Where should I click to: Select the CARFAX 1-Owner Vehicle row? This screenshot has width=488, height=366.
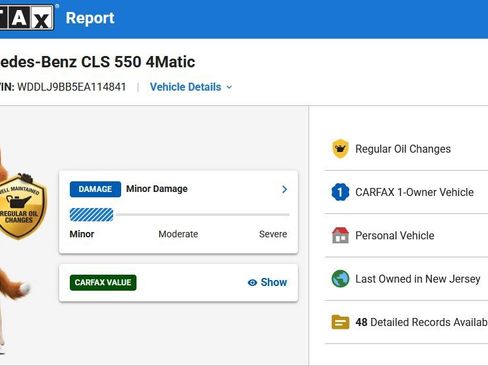coord(406,192)
